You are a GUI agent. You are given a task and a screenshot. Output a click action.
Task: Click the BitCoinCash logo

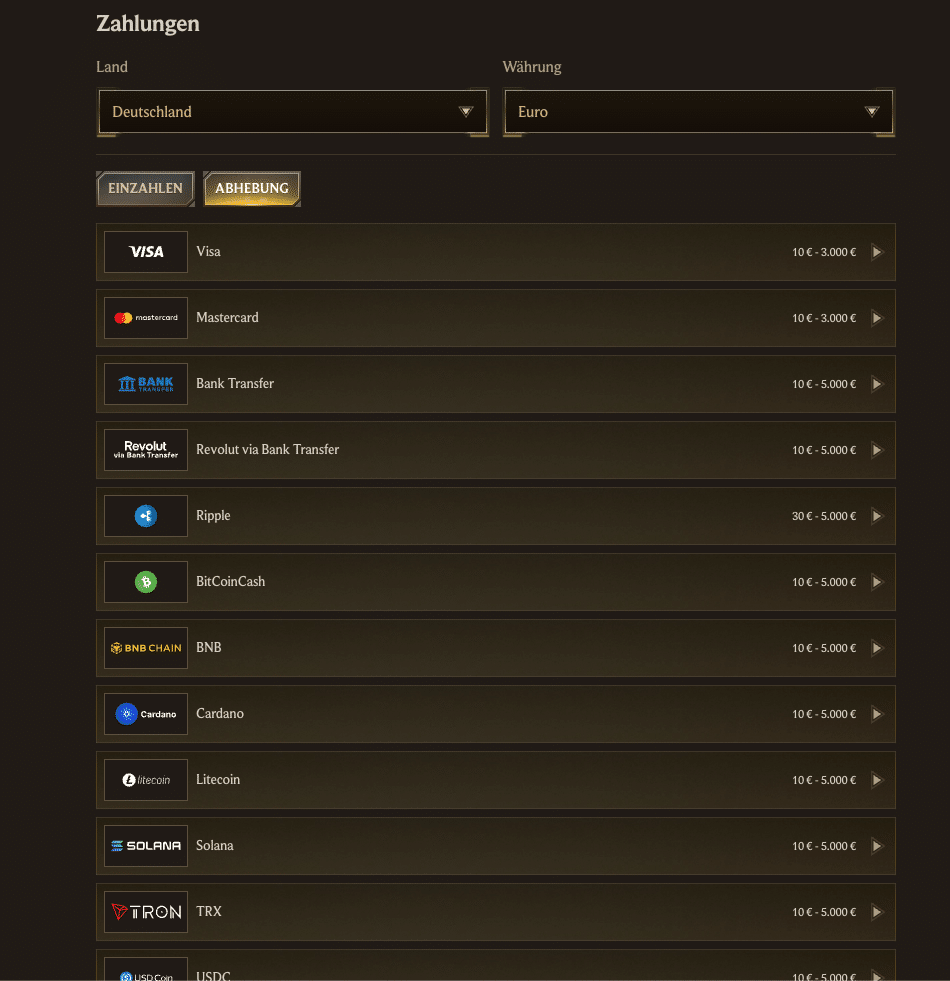145,582
